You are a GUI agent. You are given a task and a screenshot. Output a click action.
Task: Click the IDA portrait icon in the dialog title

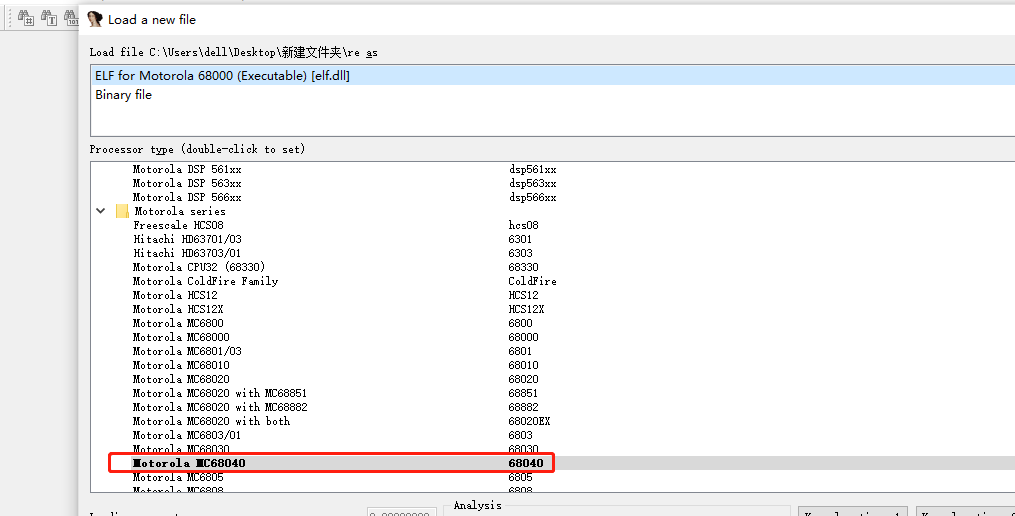(x=95, y=19)
